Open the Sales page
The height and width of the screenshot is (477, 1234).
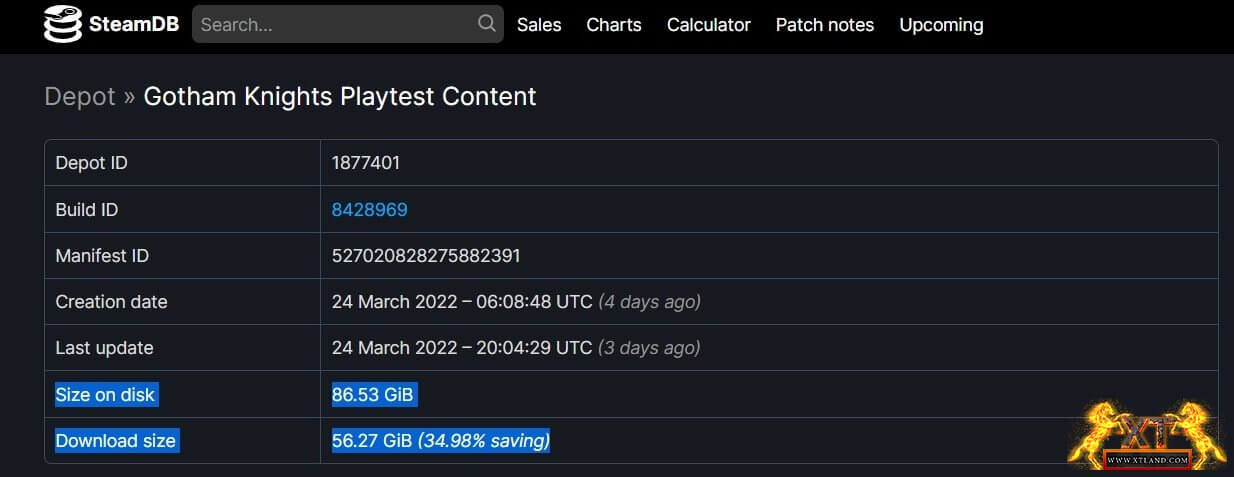539,25
